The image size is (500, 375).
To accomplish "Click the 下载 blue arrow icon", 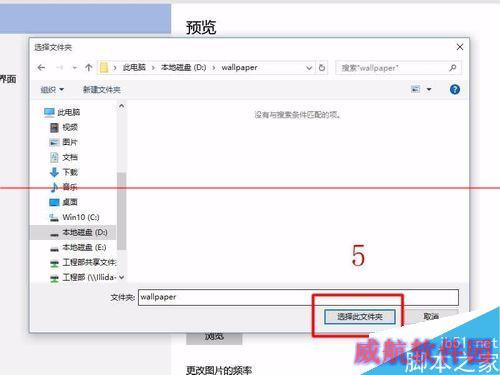I will click(54, 172).
